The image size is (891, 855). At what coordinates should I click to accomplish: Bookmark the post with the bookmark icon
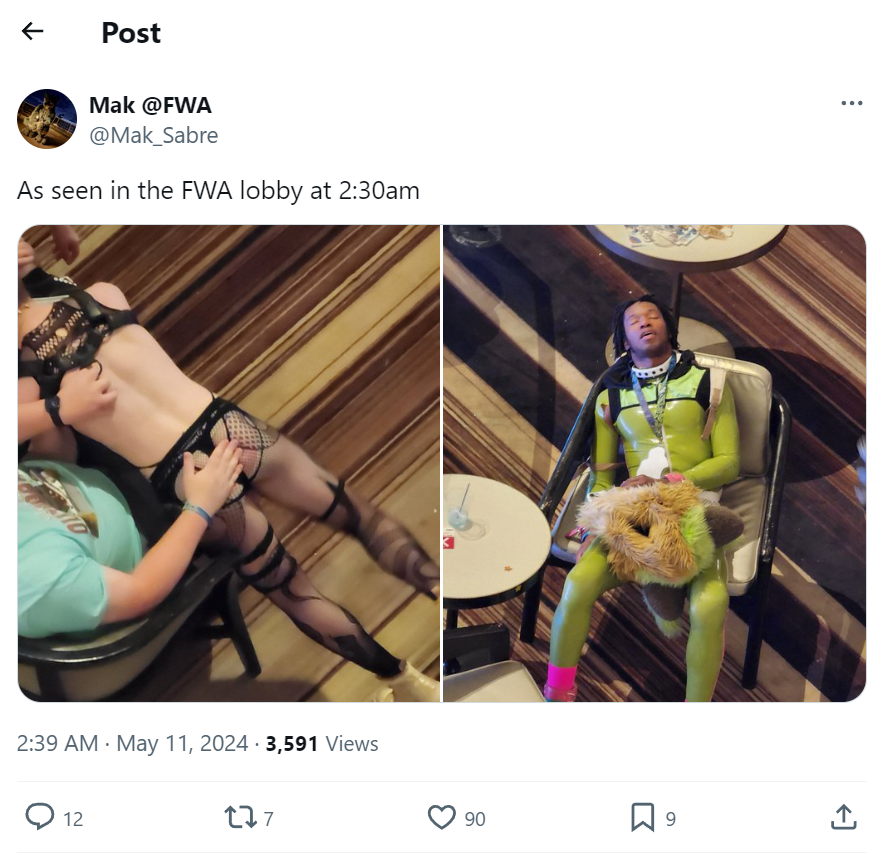pyautogui.click(x=643, y=818)
